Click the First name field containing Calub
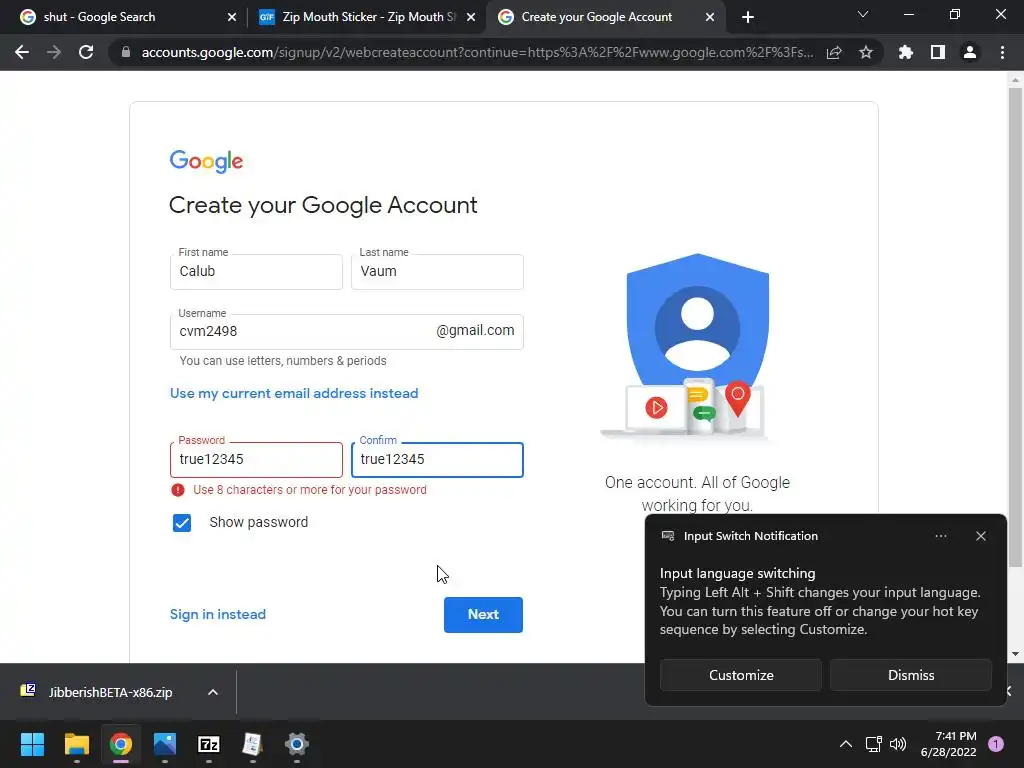Screen dimensions: 1024x768 (256, 272)
